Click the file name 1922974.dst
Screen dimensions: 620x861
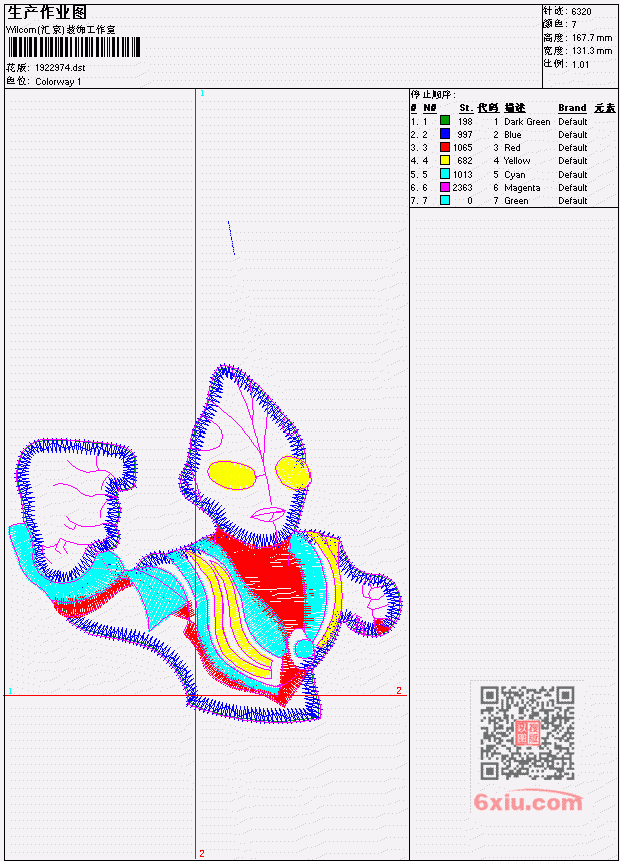(60, 68)
